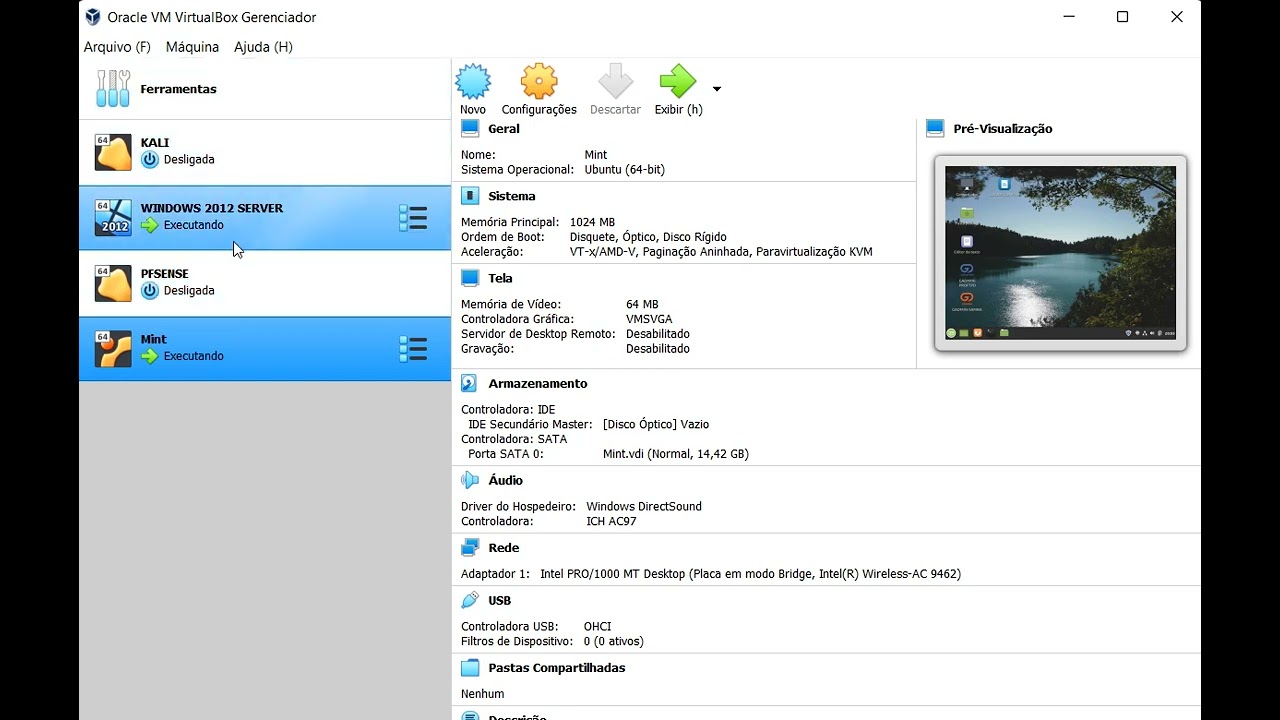Select the KALI virtual machine icon
Image resolution: width=1280 pixels, height=720 pixels.
pos(113,152)
